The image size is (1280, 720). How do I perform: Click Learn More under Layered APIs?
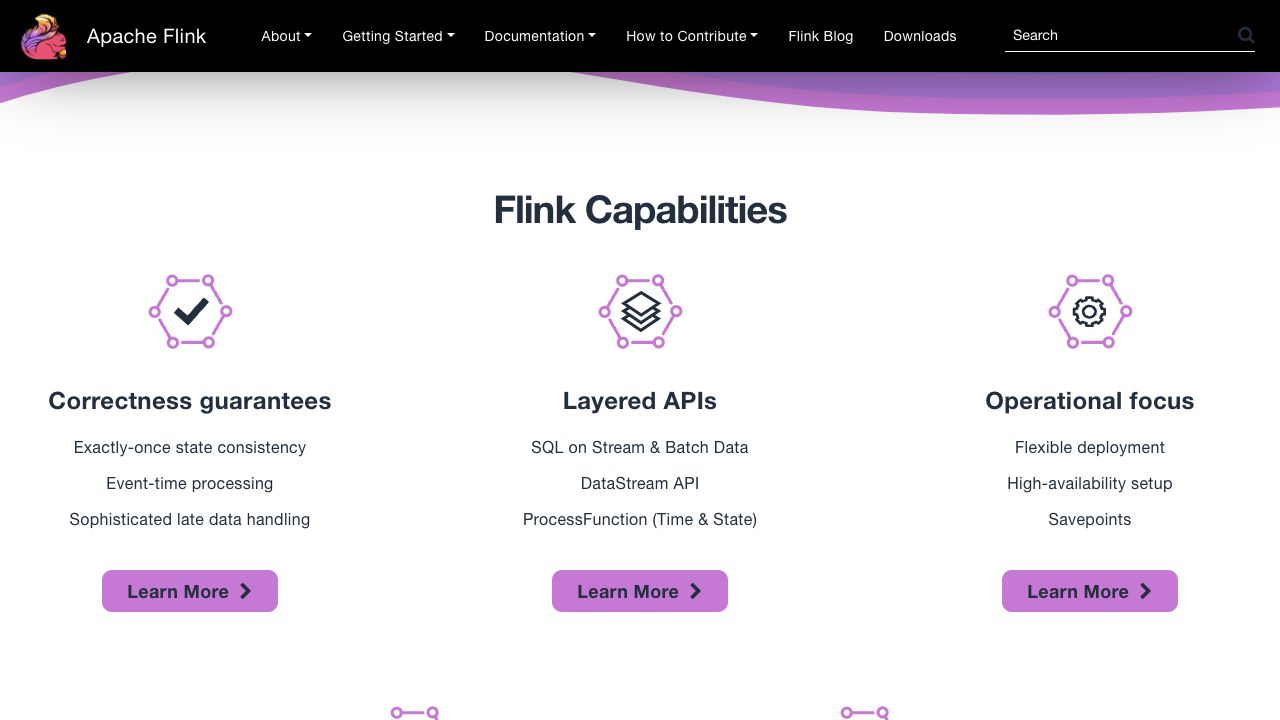[628, 591]
